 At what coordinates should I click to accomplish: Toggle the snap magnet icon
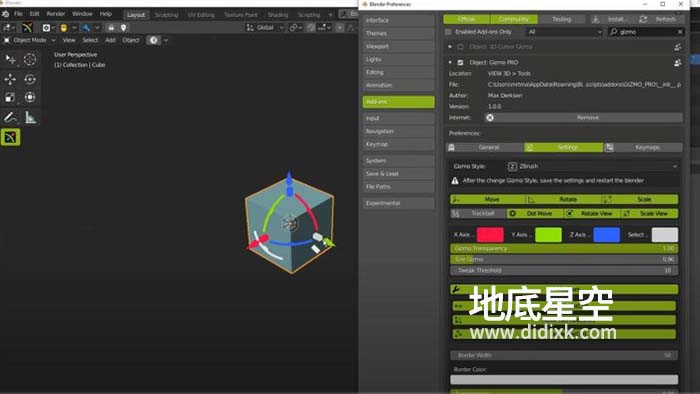[x=311, y=28]
